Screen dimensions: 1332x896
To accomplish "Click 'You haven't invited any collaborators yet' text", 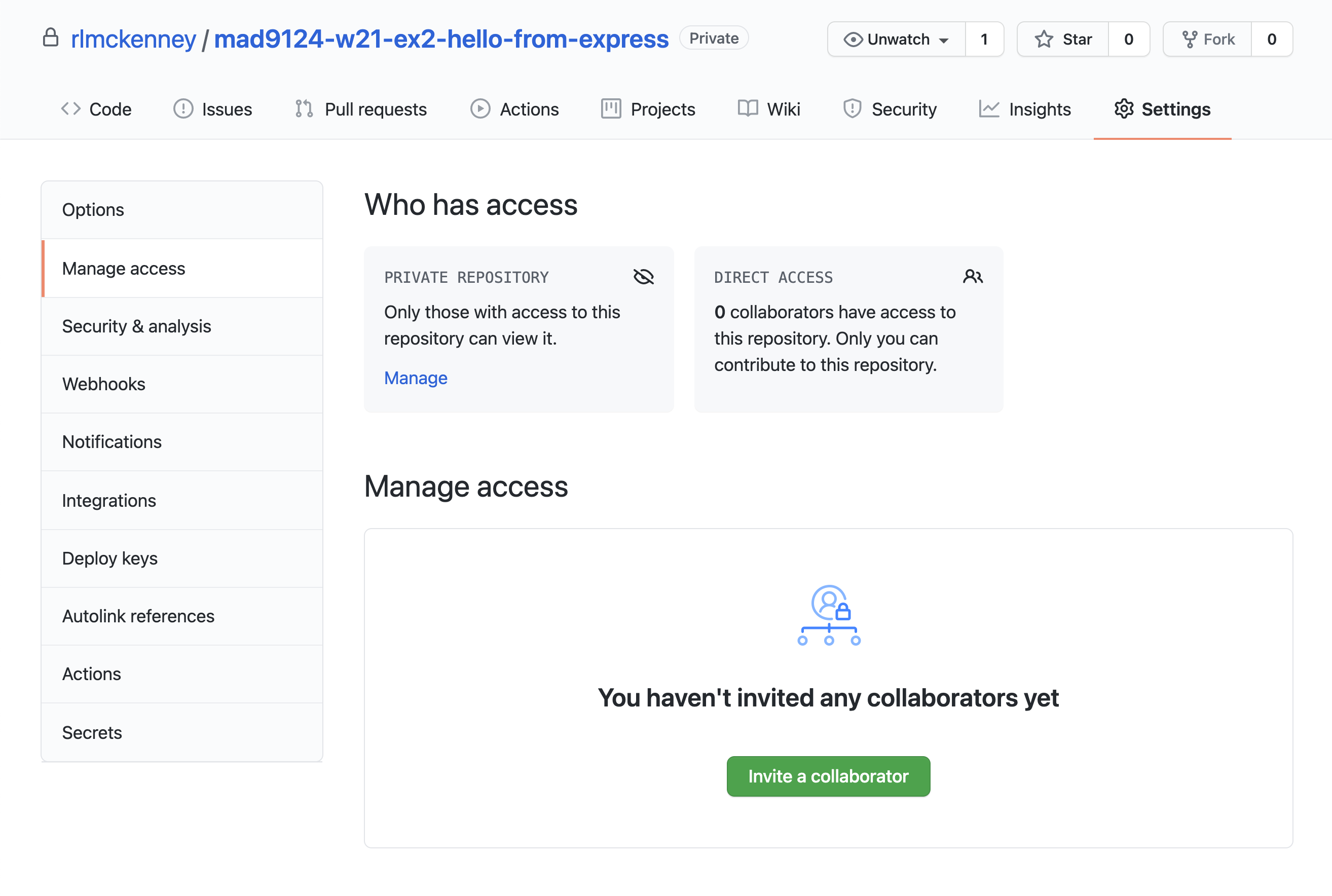I will (828, 698).
